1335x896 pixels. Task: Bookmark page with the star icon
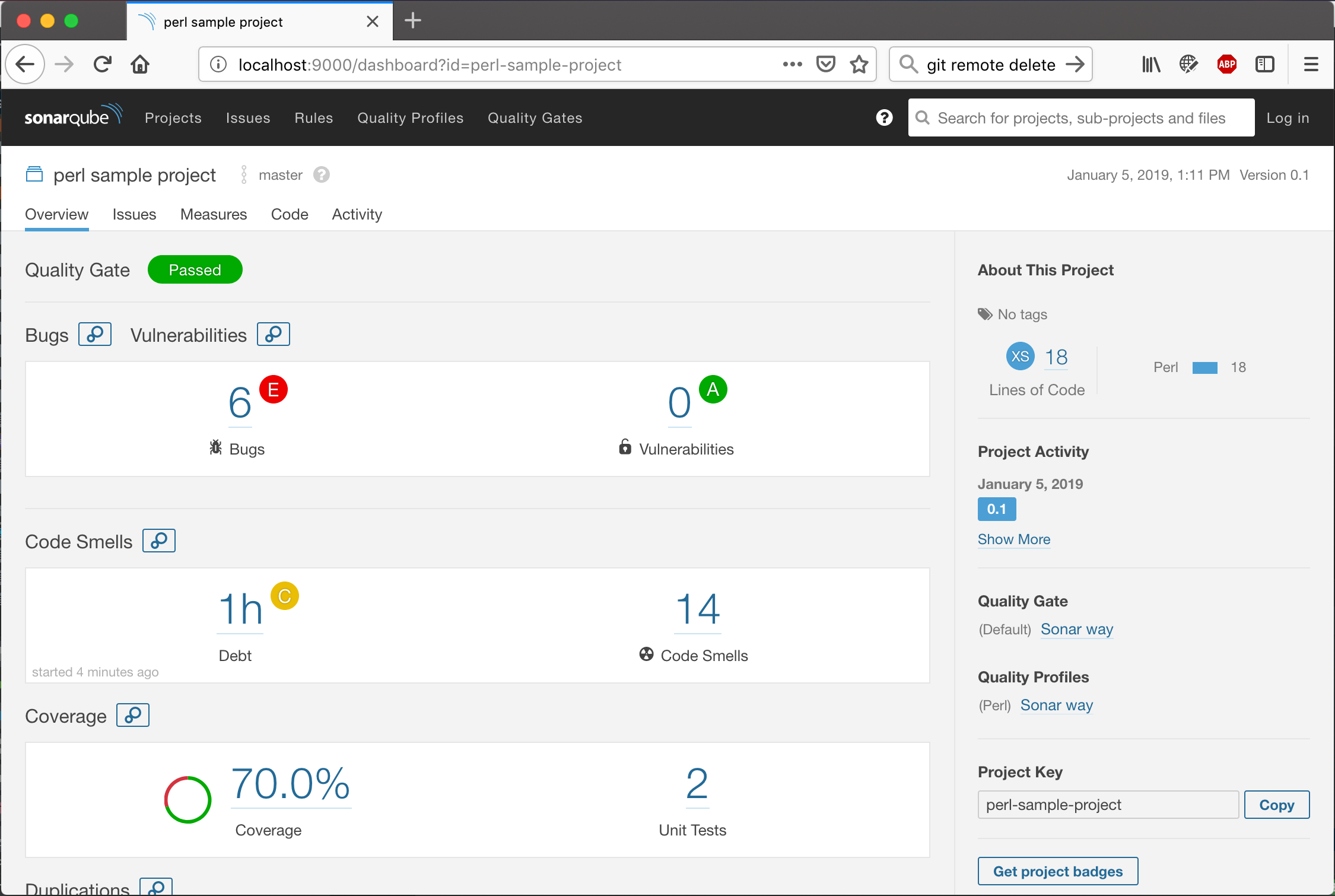point(859,64)
